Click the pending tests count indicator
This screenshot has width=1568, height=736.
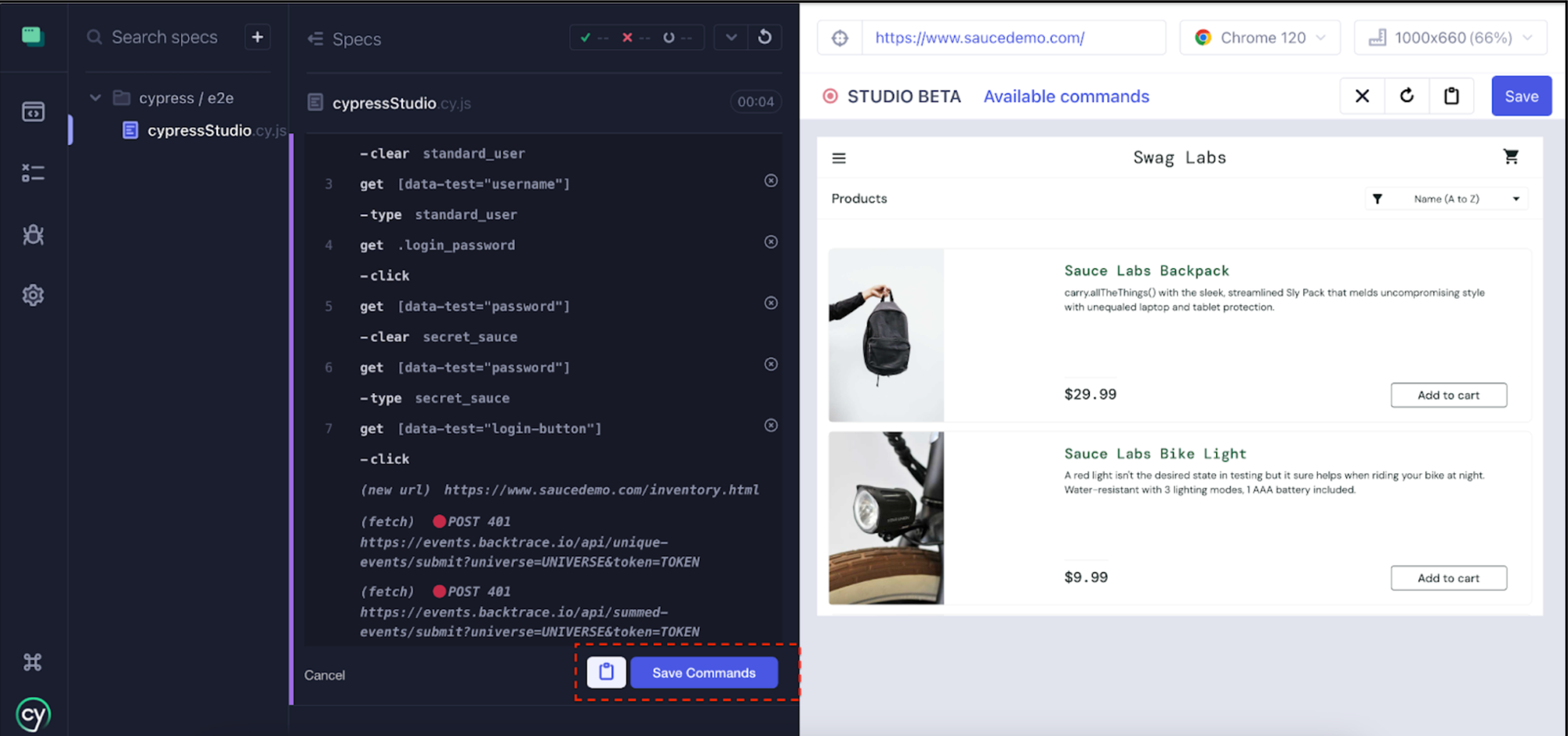tap(677, 37)
